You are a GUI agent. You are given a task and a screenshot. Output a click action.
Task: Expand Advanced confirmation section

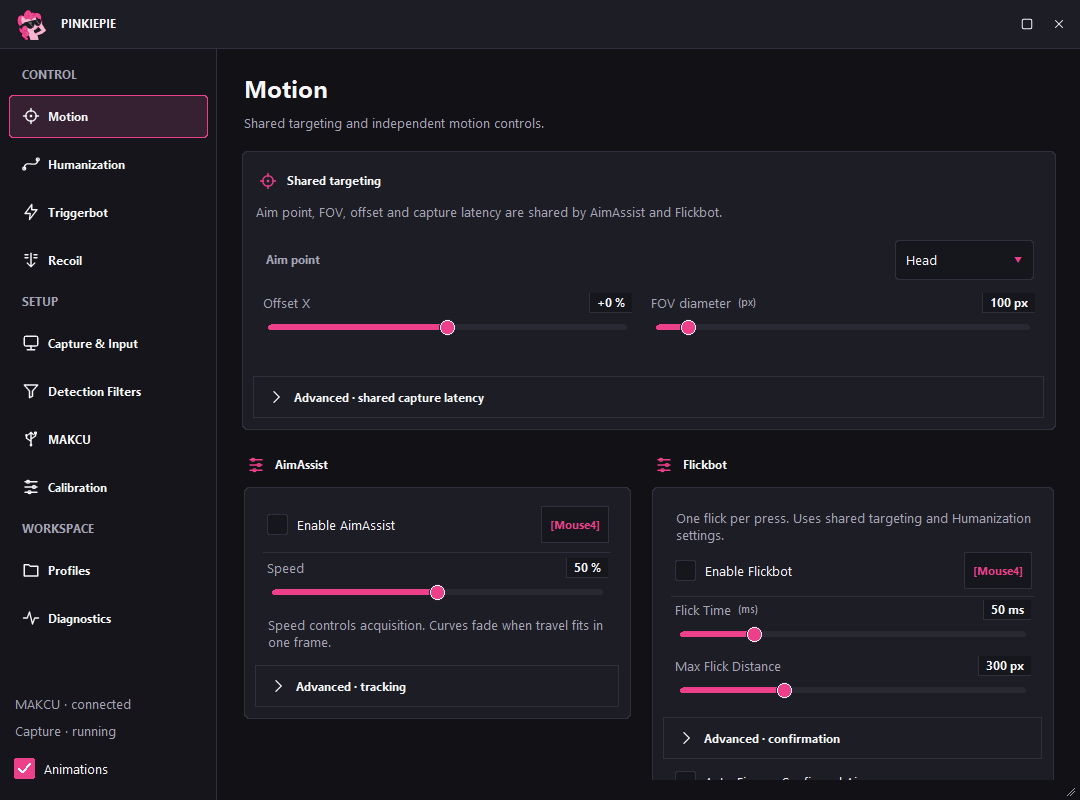(852, 739)
